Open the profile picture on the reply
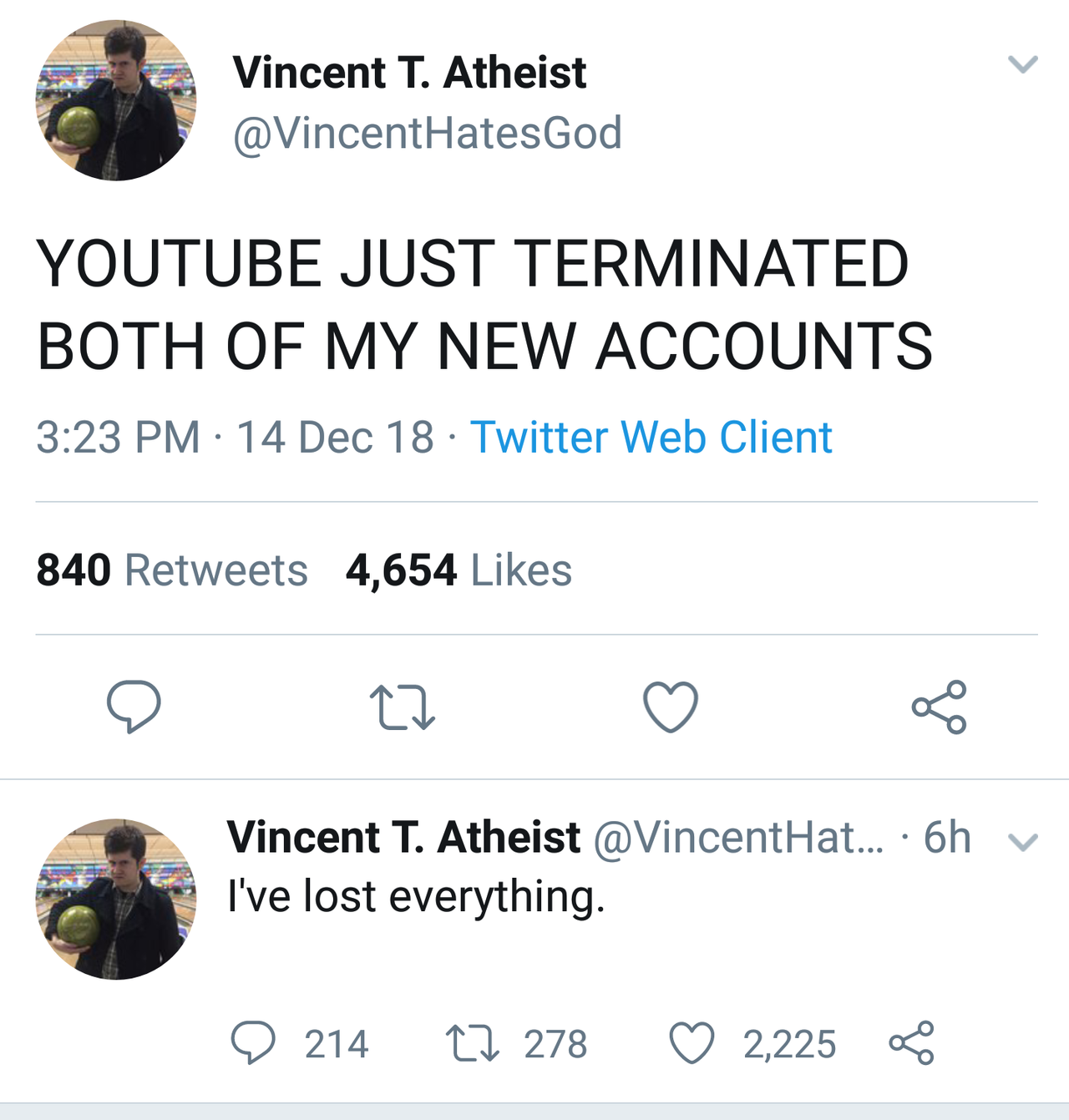Screen dimensions: 1069x1120 click(x=116, y=899)
